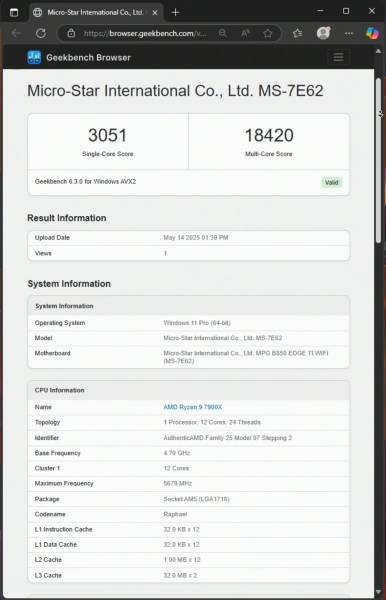Click the AuthenticAMD Family 25 identifier value

(x=228, y=438)
